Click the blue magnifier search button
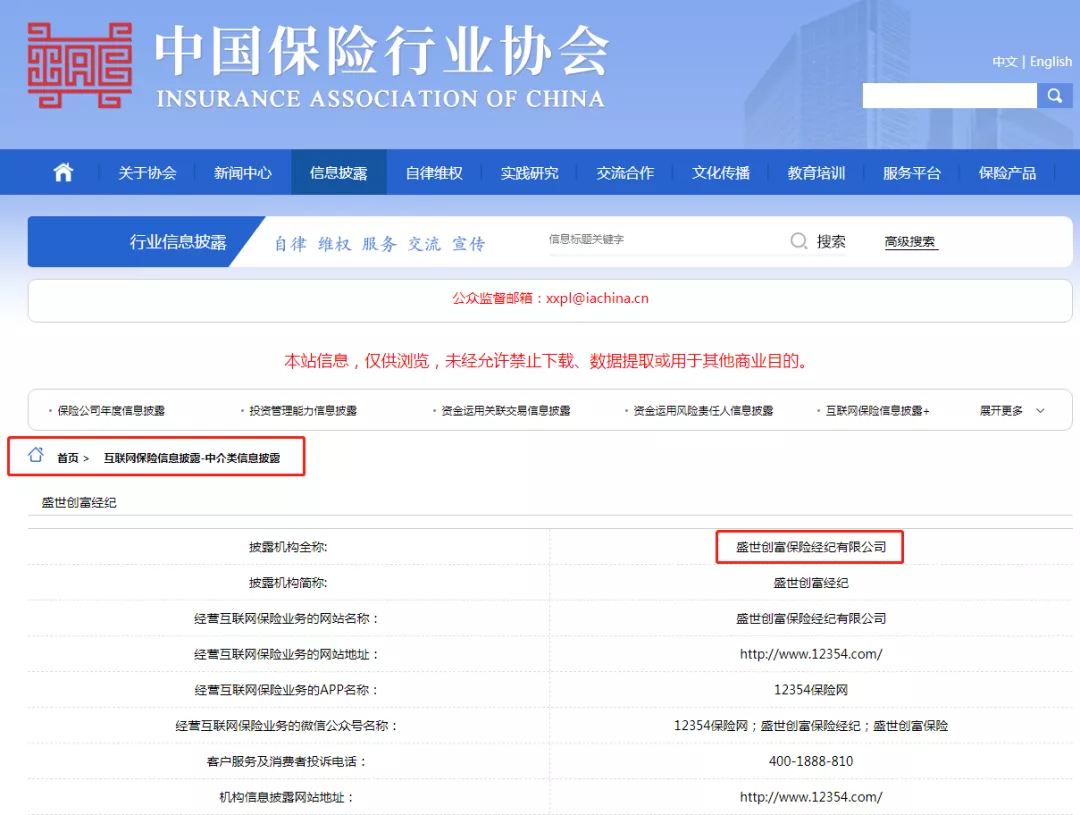The image size is (1080, 815). click(1055, 96)
